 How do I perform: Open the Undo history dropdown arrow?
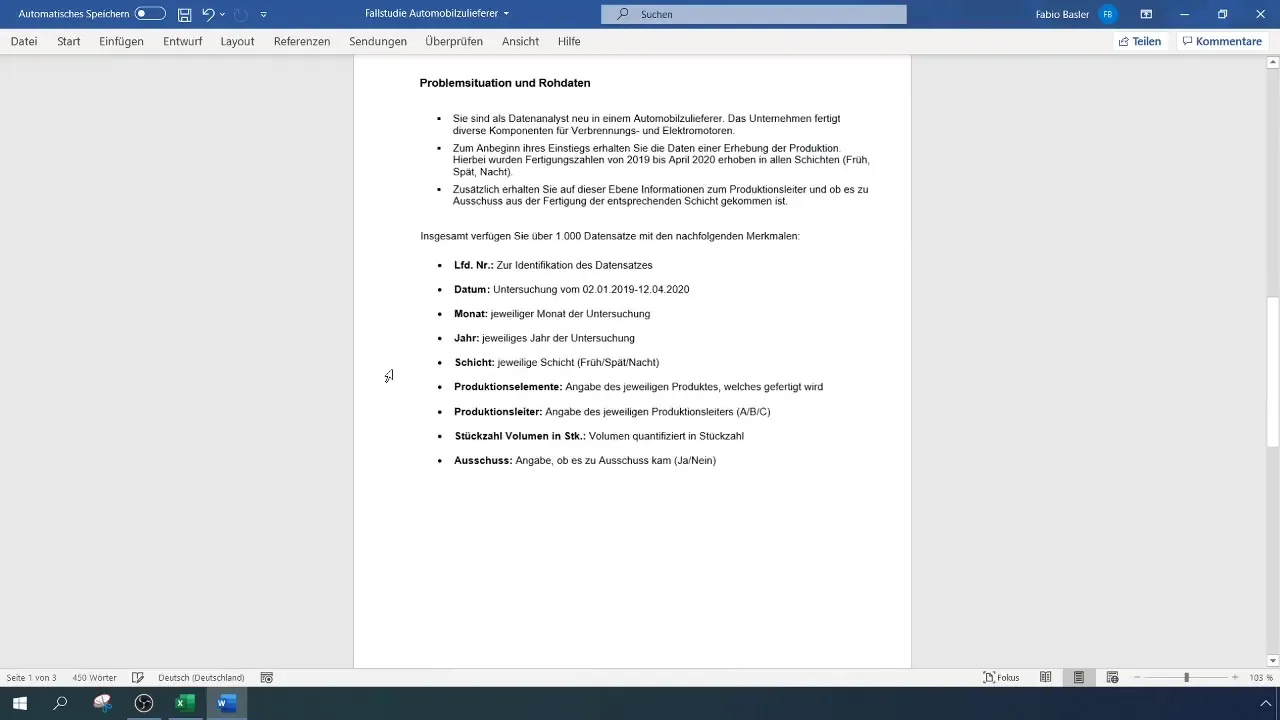(x=222, y=14)
